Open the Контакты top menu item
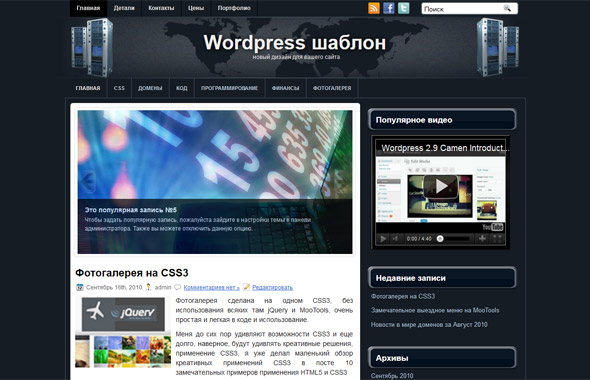This screenshot has height=380, width=590. click(161, 8)
